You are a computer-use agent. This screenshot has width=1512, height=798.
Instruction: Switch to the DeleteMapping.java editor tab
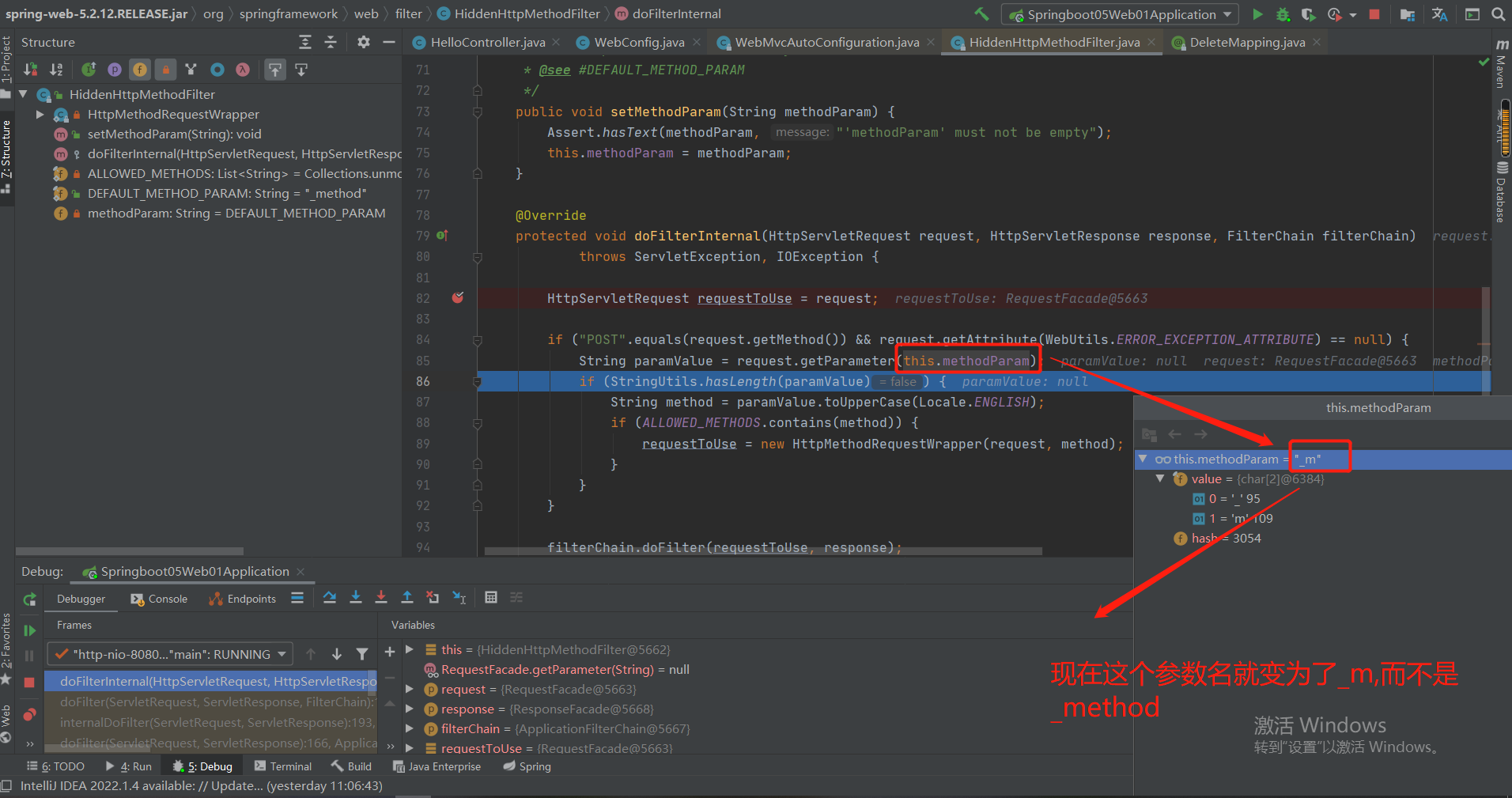(x=1246, y=42)
